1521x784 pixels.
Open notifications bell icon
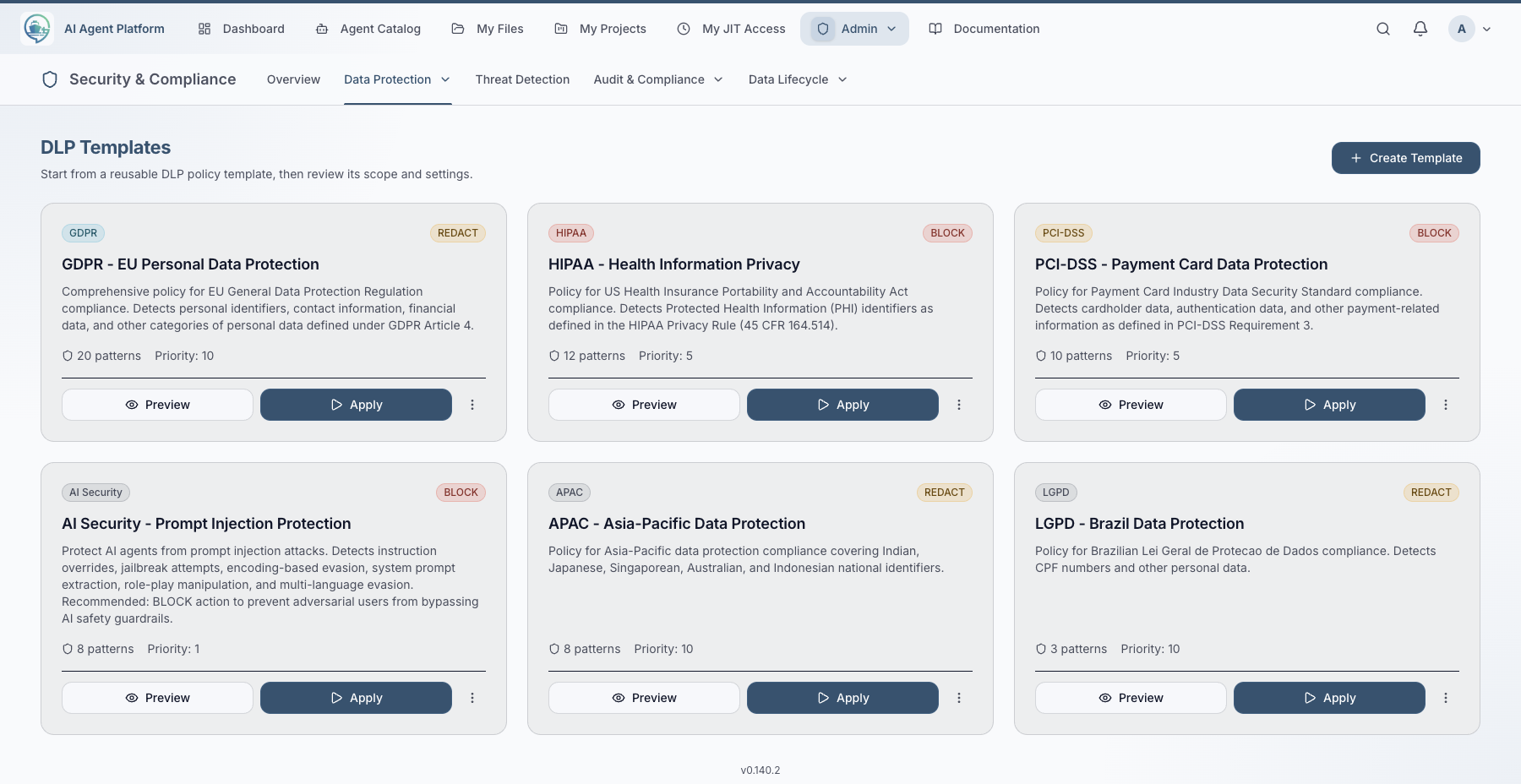click(x=1420, y=29)
